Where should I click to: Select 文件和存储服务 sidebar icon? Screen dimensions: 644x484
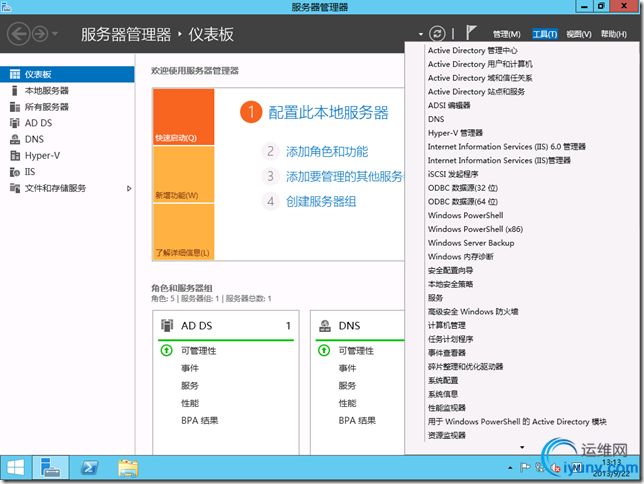(15, 188)
